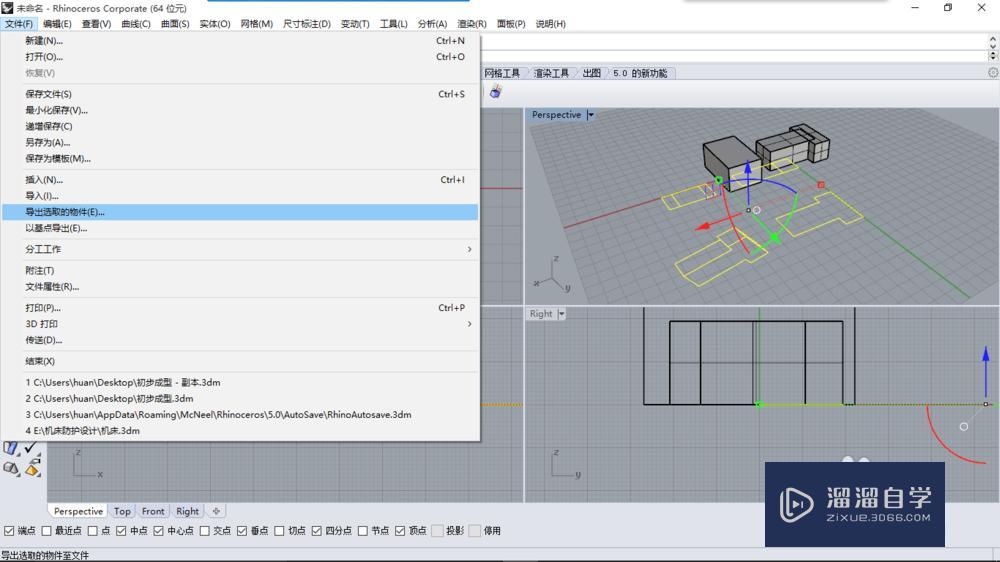Open the 分析(A) menu
The width and height of the screenshot is (1000, 562).
(432, 24)
